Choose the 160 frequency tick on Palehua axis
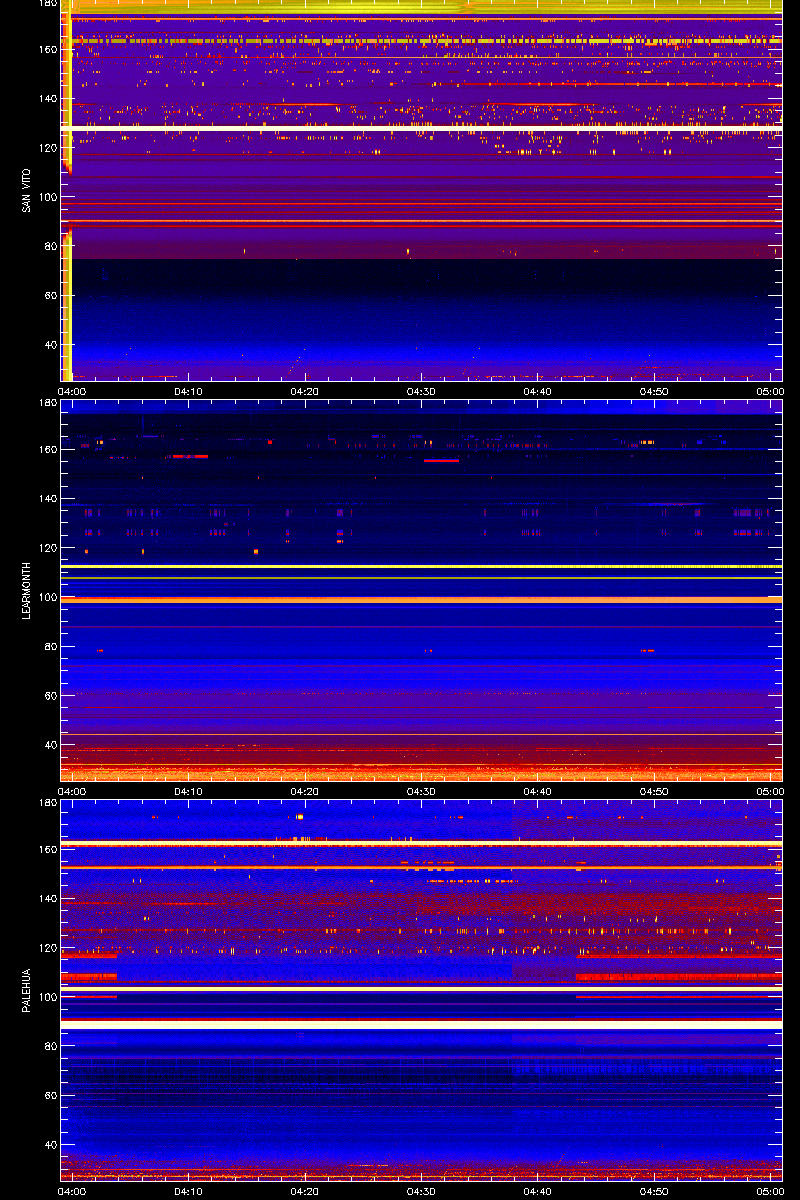Viewport: 800px width, 1200px height. pyautogui.click(x=48, y=849)
